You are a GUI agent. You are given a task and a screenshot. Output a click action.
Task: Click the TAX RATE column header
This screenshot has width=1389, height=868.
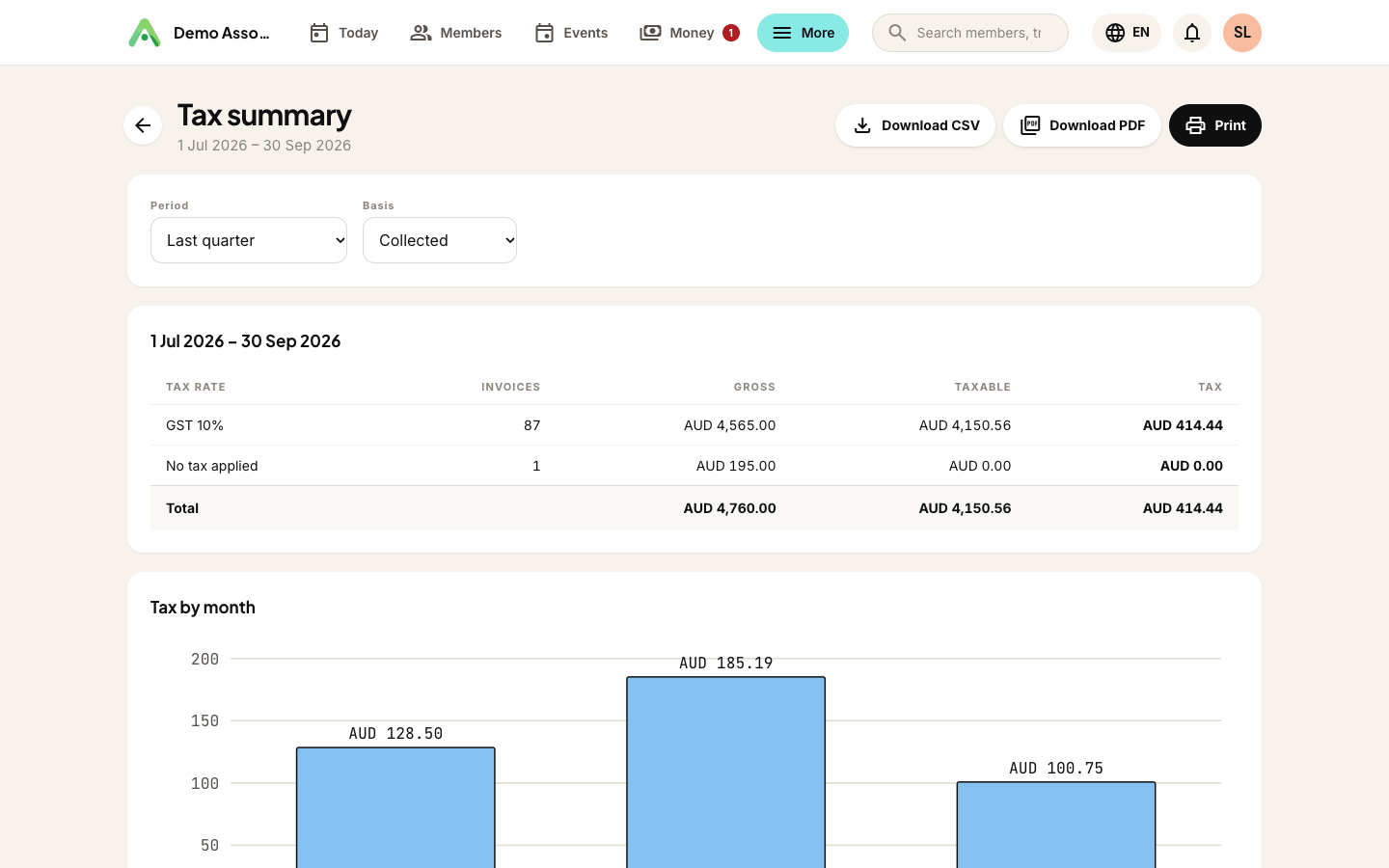coord(196,387)
